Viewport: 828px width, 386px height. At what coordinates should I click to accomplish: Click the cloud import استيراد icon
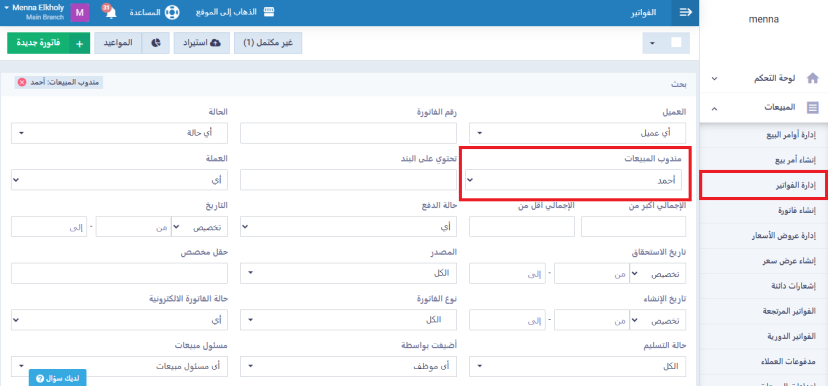coord(215,43)
